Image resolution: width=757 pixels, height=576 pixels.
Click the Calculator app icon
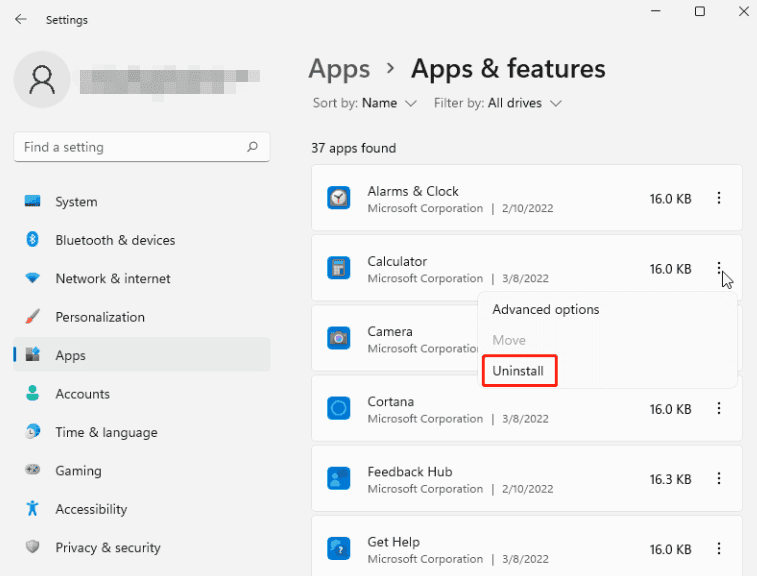[338, 268]
